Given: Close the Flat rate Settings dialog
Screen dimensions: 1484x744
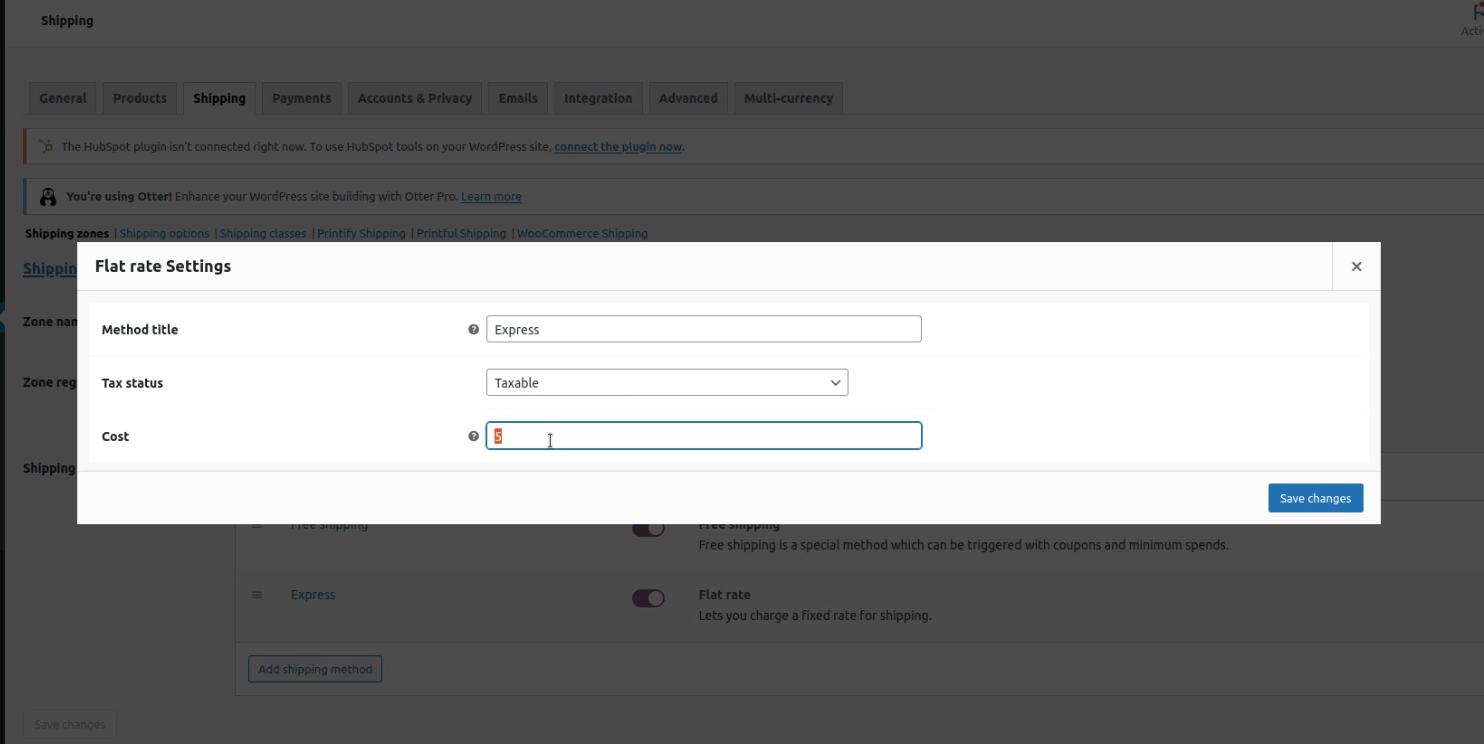Looking at the screenshot, I should point(1356,266).
